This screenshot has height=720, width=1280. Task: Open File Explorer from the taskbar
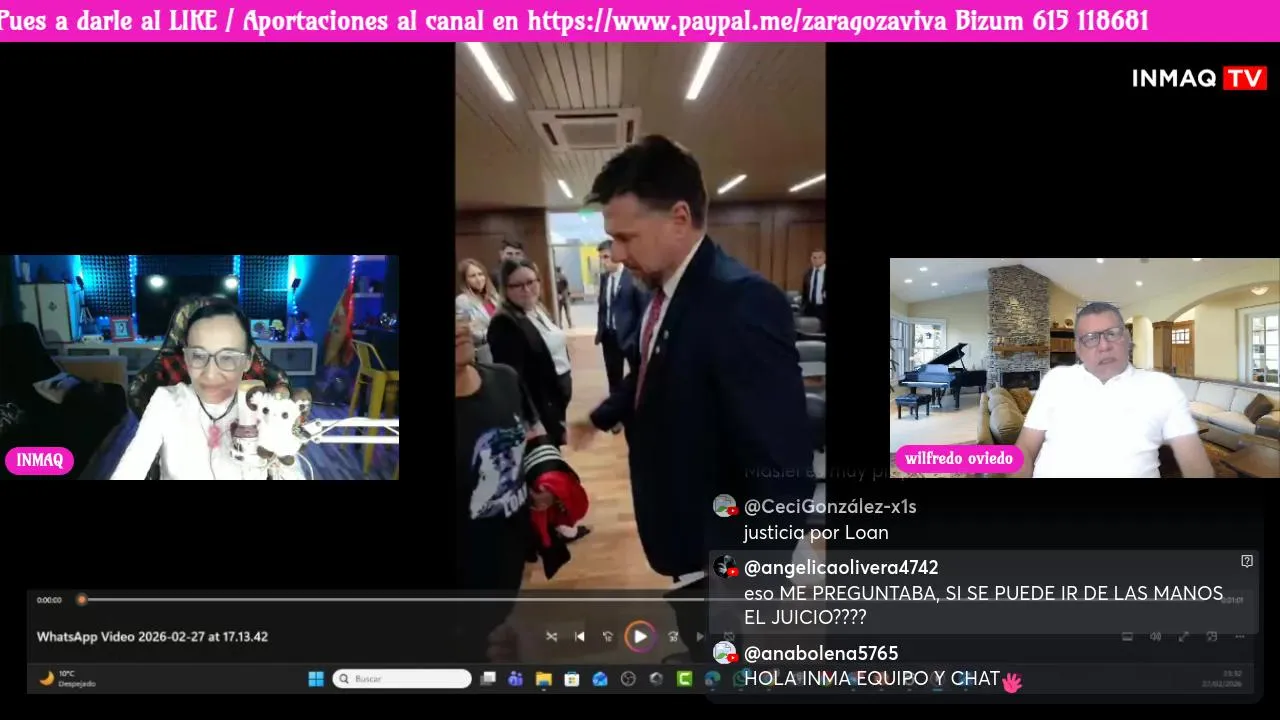544,679
